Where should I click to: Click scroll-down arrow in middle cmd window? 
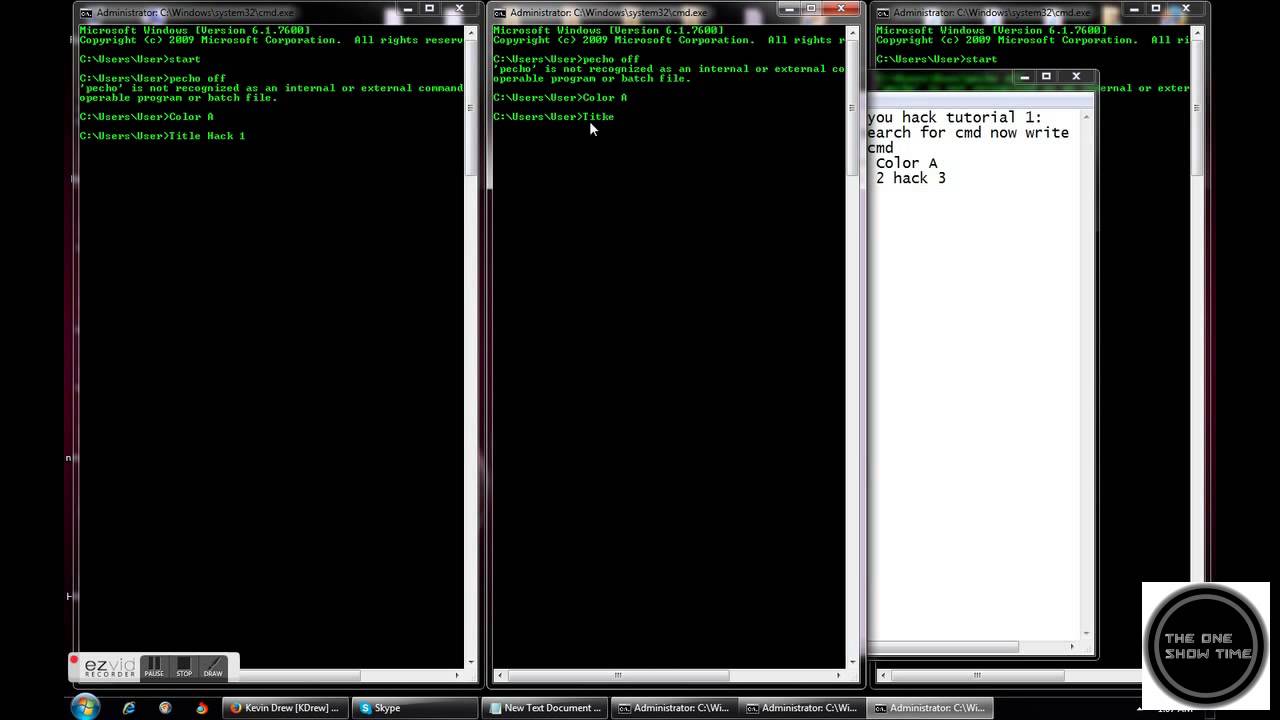[x=853, y=661]
